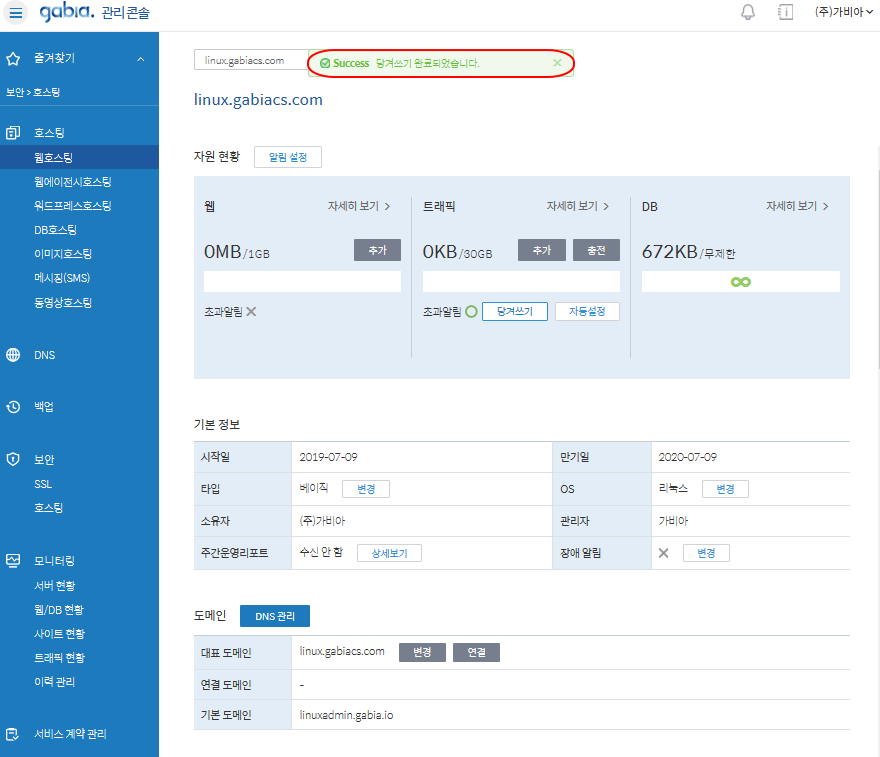Click 변경 button for 대표 도메인
The width and height of the screenshot is (880, 757).
pyautogui.click(x=422, y=652)
